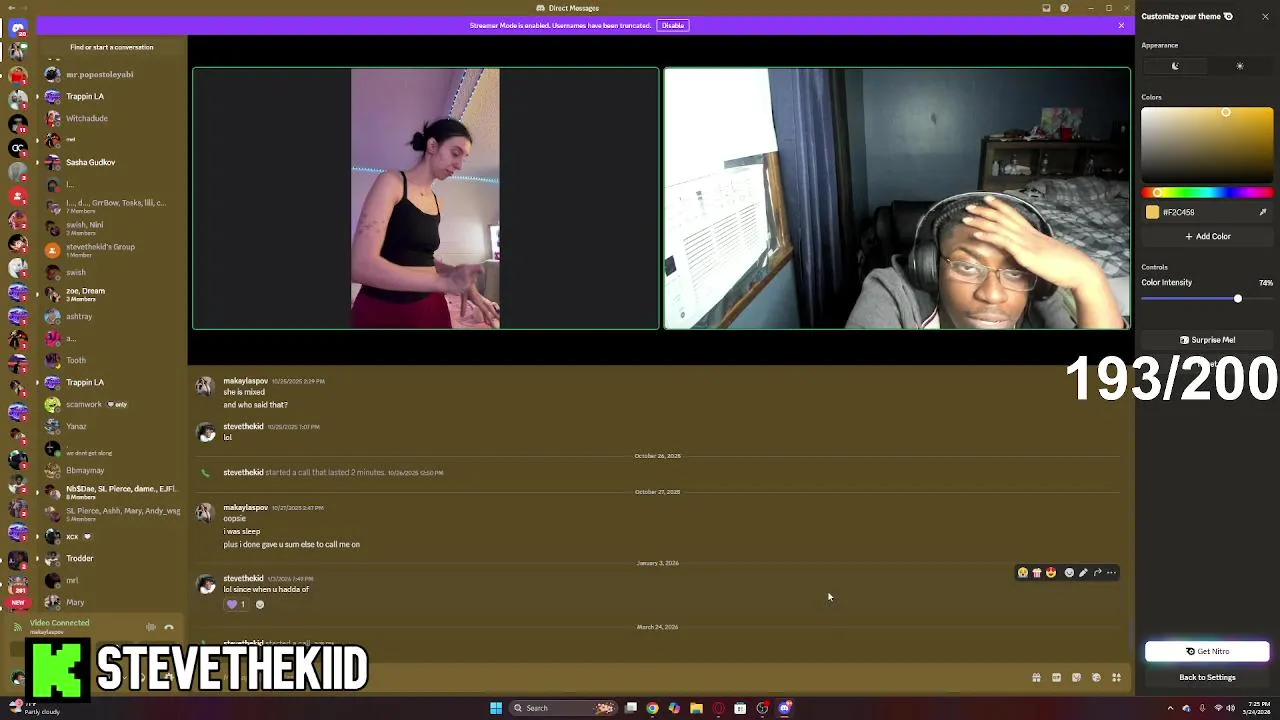Viewport: 1280px width, 720px height.
Task: Open the Help icon in title bar
Action: [1064, 8]
